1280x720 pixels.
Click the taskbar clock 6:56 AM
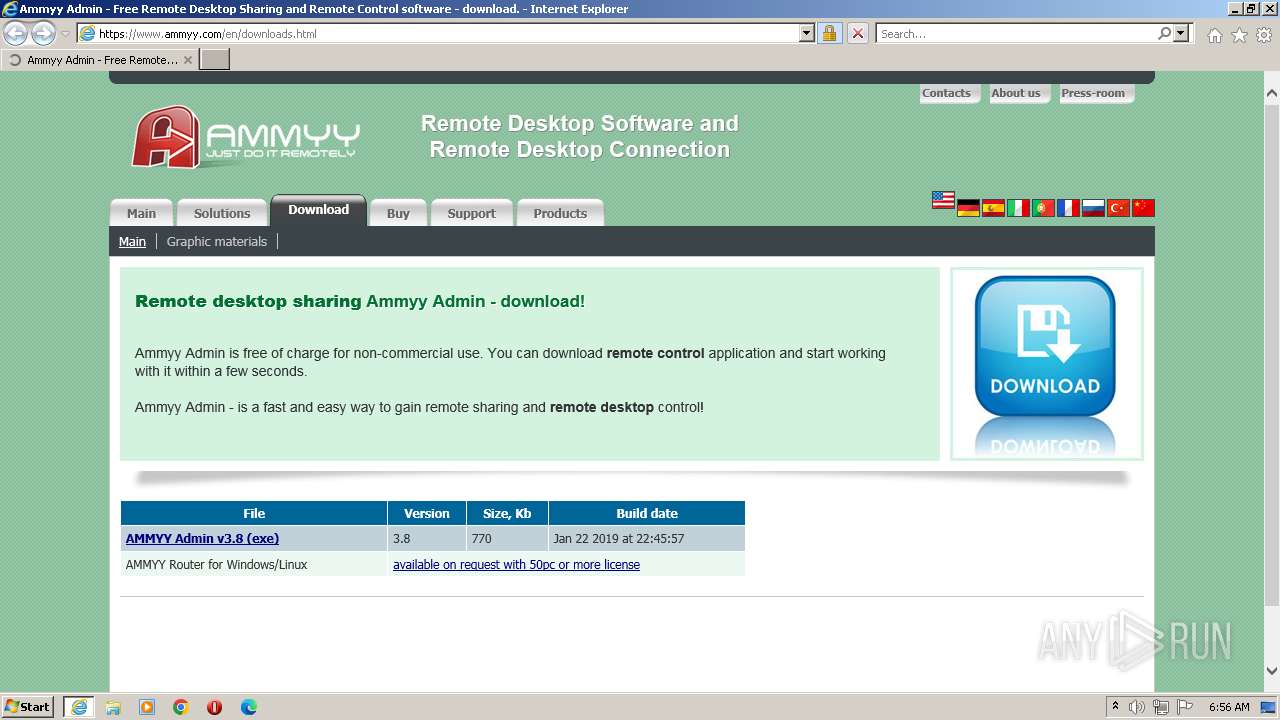1229,707
